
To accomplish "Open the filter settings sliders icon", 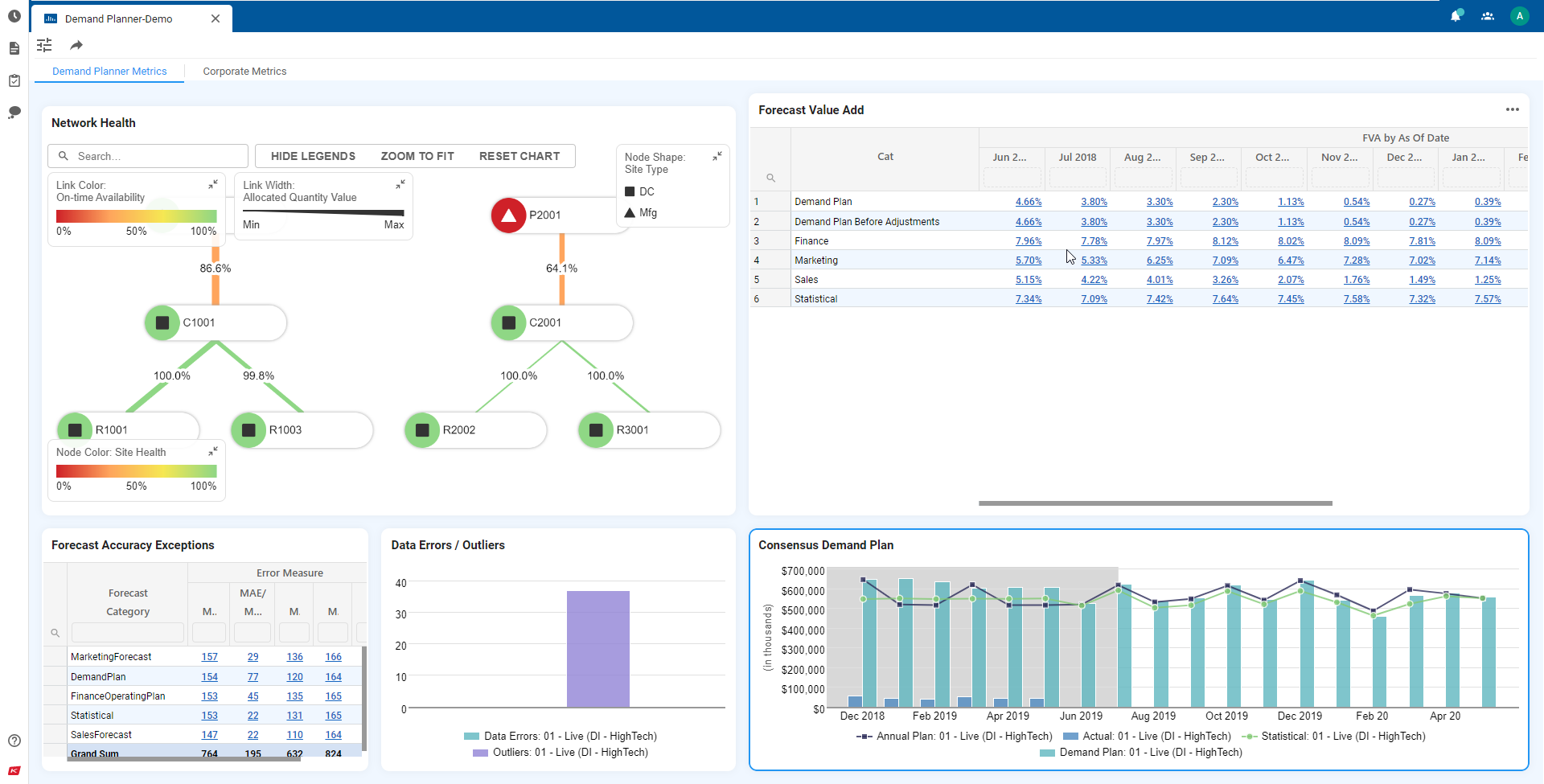I will [44, 45].
